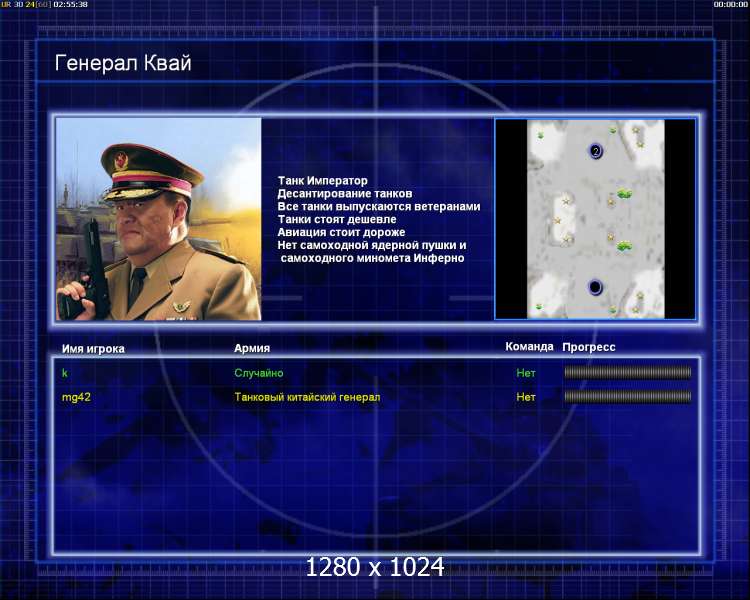Click the General Kwai portrait image

[x=159, y=219]
